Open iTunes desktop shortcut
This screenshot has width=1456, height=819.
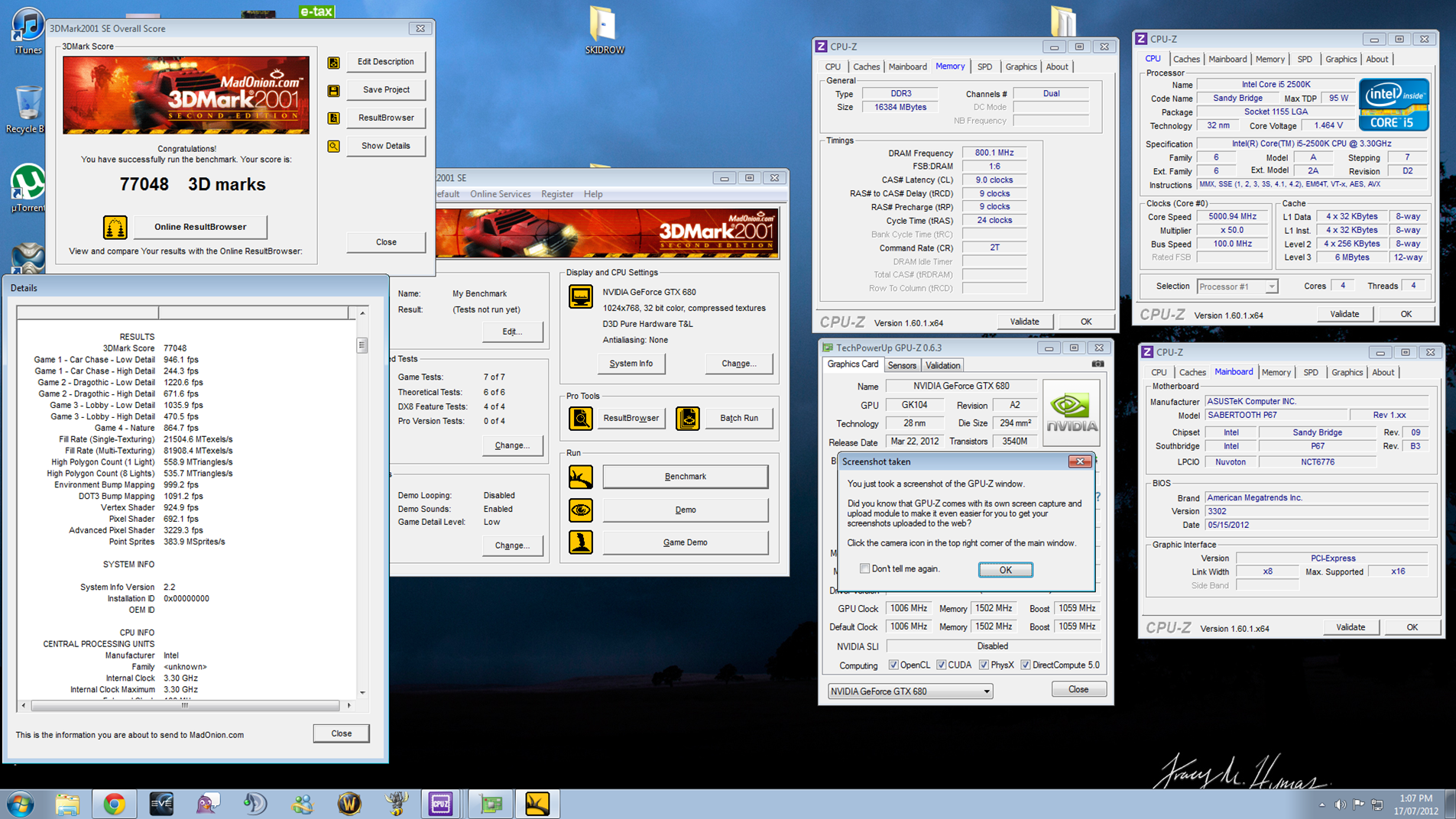tap(28, 31)
